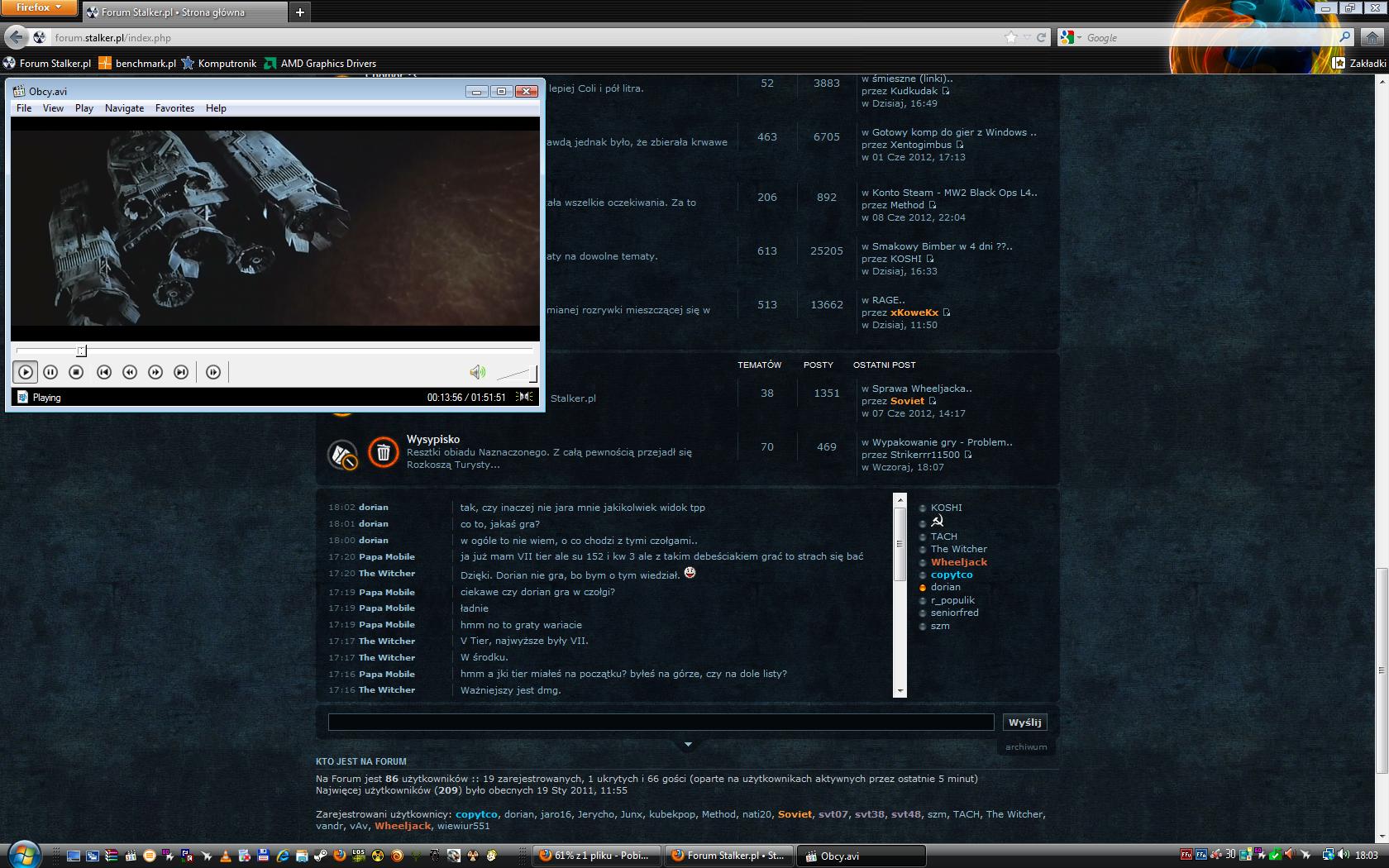
Task: Click Firefox icon in quick launch
Action: 340,856
